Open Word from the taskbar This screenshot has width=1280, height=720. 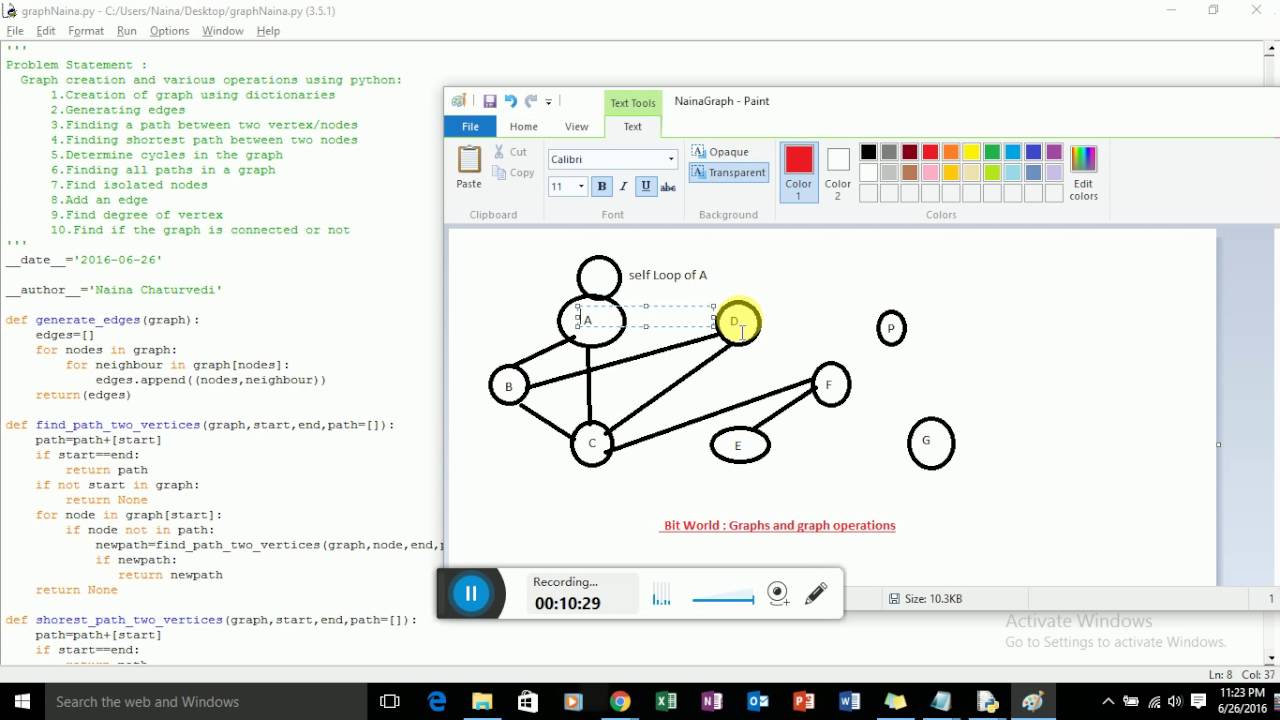(850, 701)
